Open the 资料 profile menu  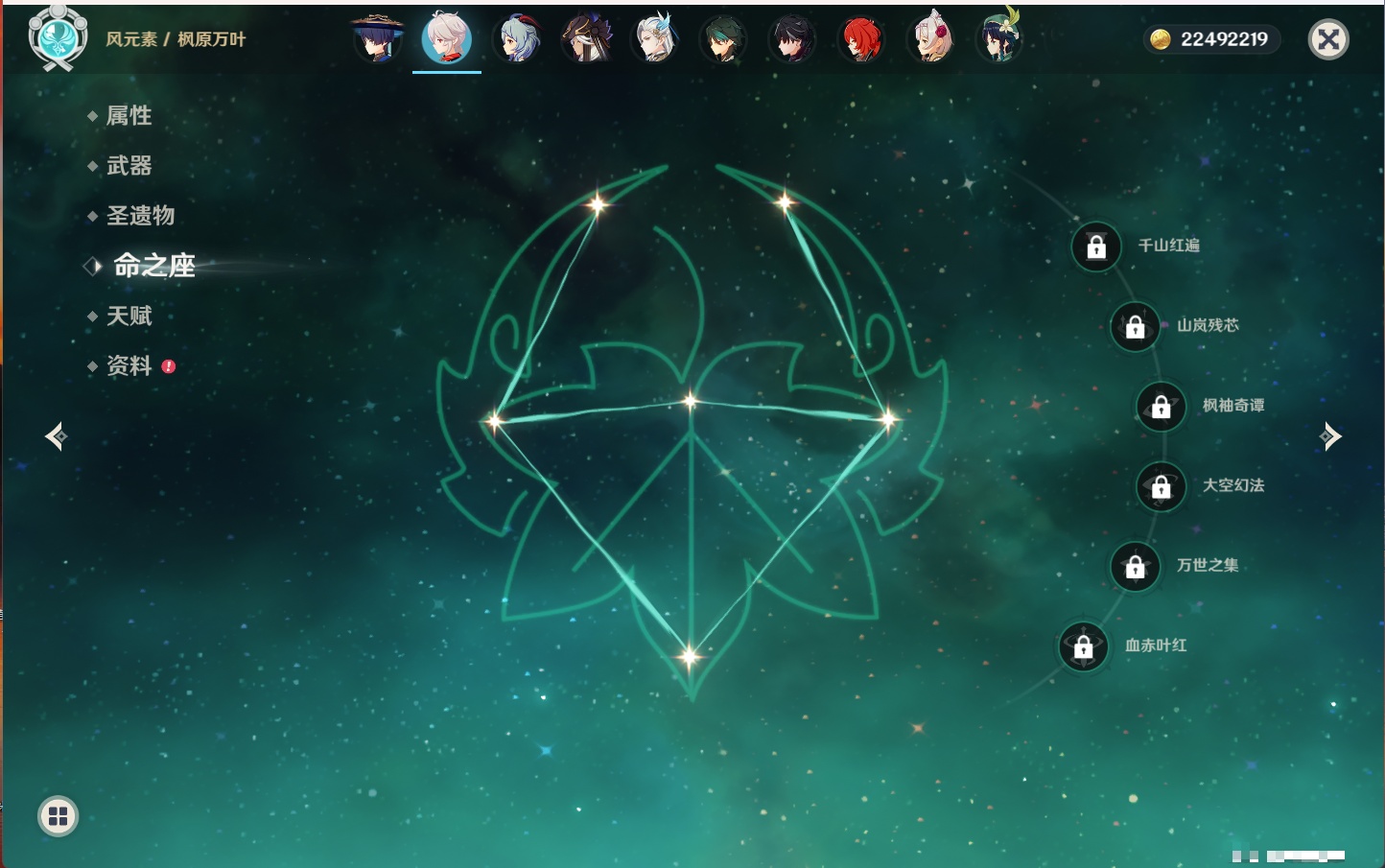pyautogui.click(x=129, y=365)
